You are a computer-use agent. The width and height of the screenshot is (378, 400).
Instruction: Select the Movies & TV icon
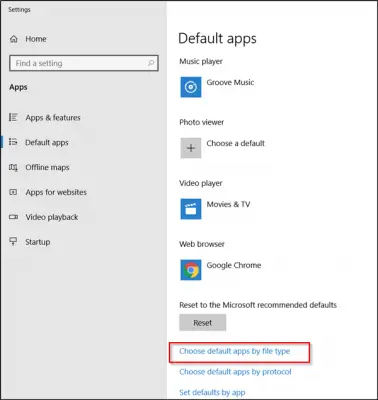point(191,209)
